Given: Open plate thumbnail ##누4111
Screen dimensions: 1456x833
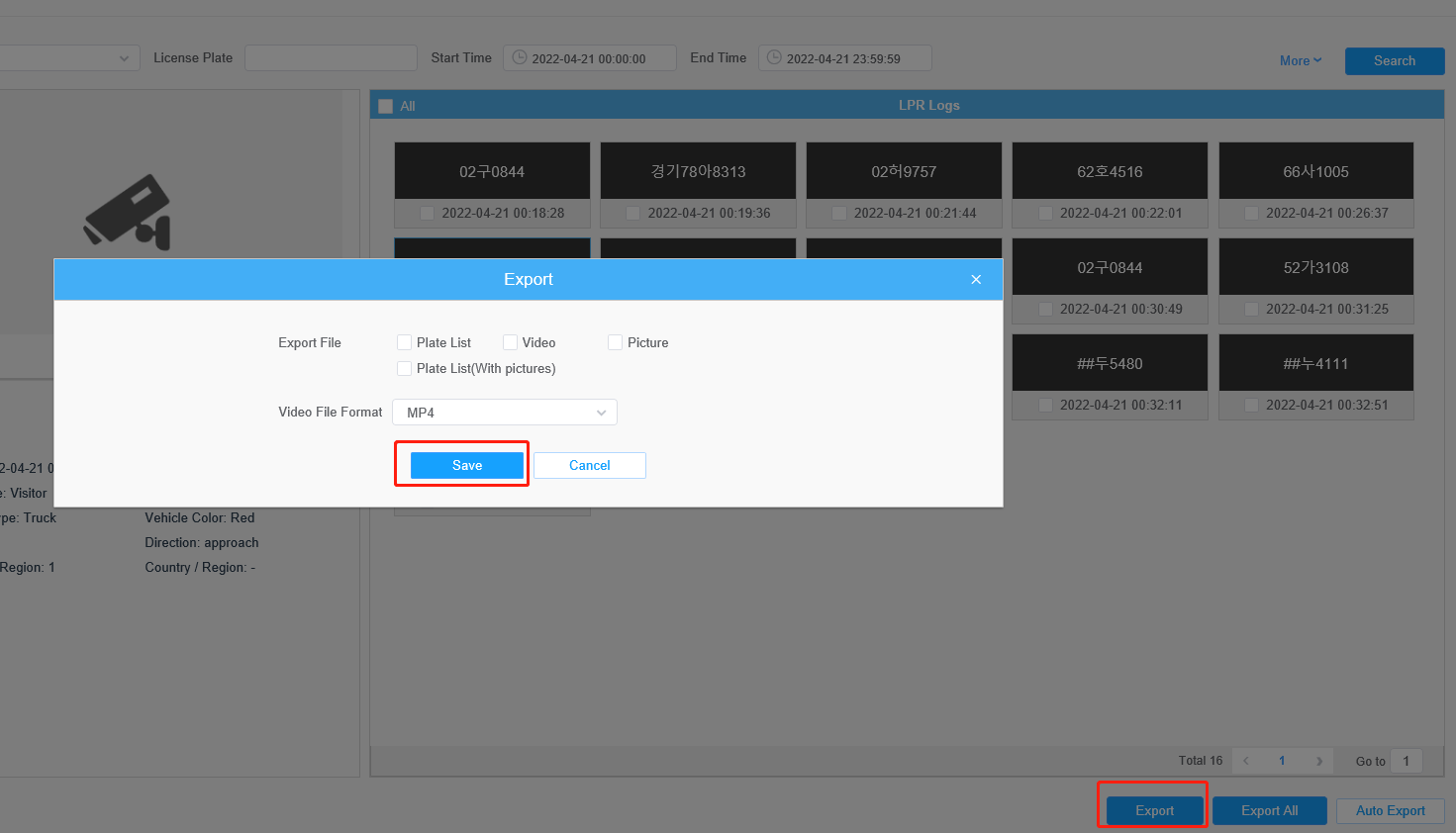Looking at the screenshot, I should tap(1315, 363).
